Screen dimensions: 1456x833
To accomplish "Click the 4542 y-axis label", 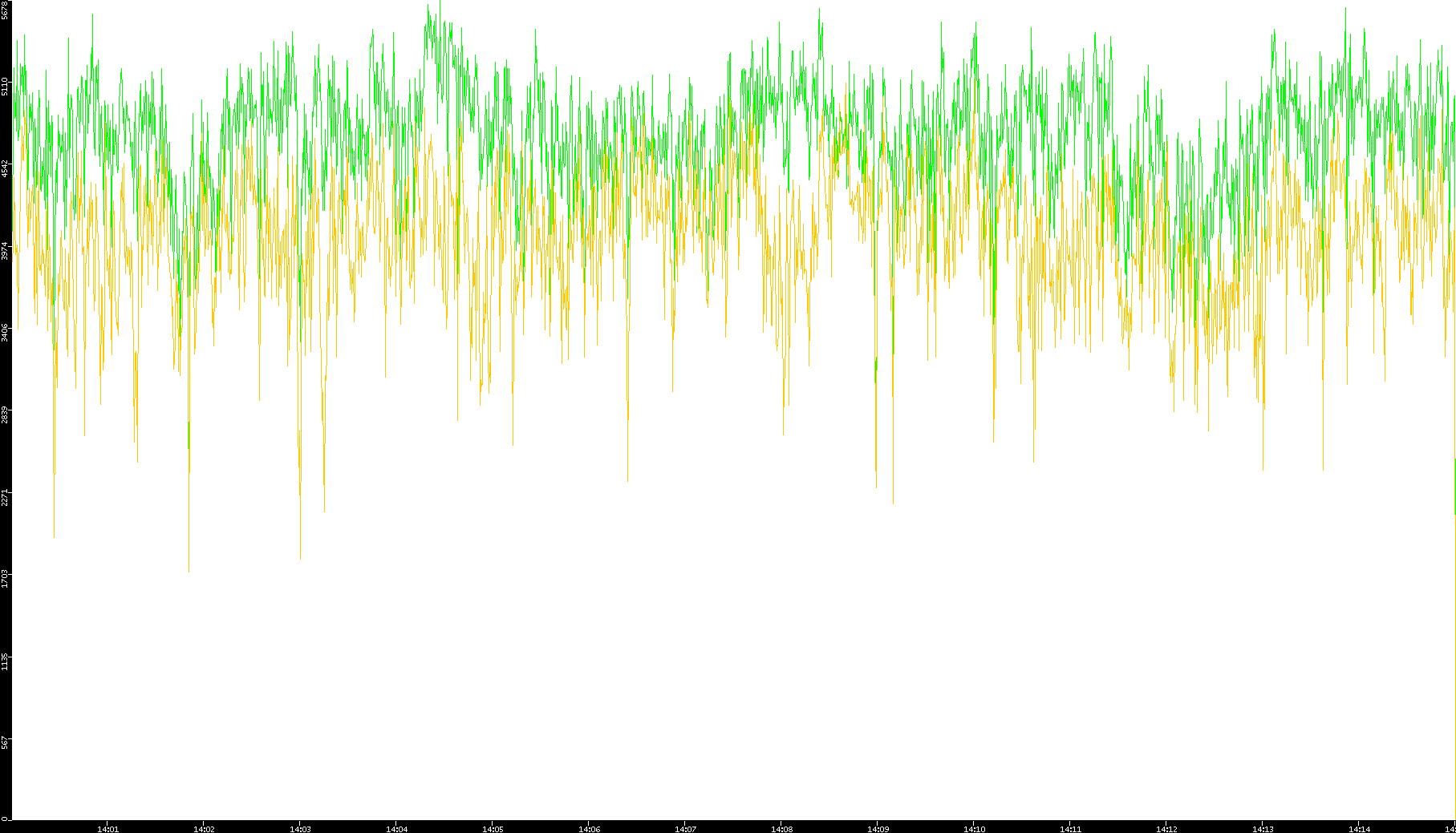I will coord(5,168).
